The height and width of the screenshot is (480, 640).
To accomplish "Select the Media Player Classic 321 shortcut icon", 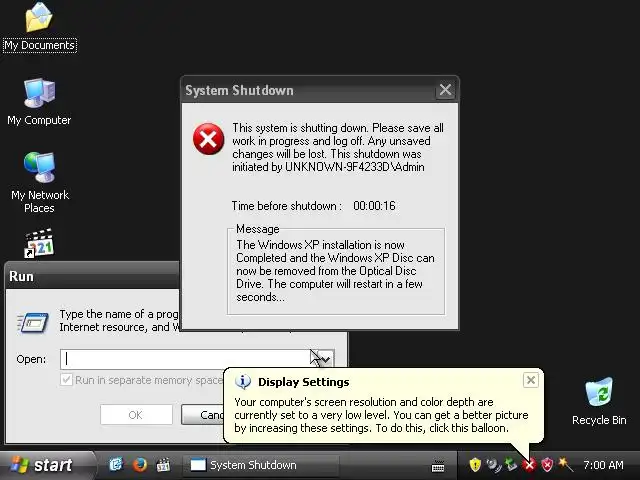I will (x=39, y=243).
